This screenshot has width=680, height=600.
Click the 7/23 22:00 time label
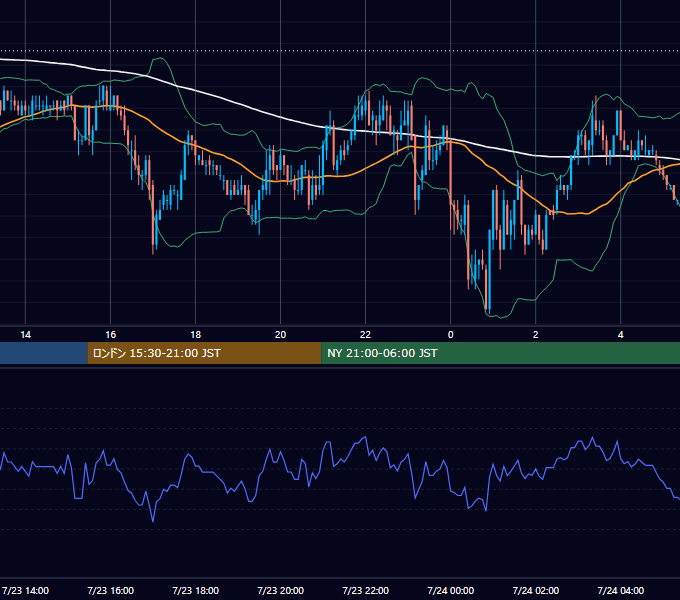[366, 590]
